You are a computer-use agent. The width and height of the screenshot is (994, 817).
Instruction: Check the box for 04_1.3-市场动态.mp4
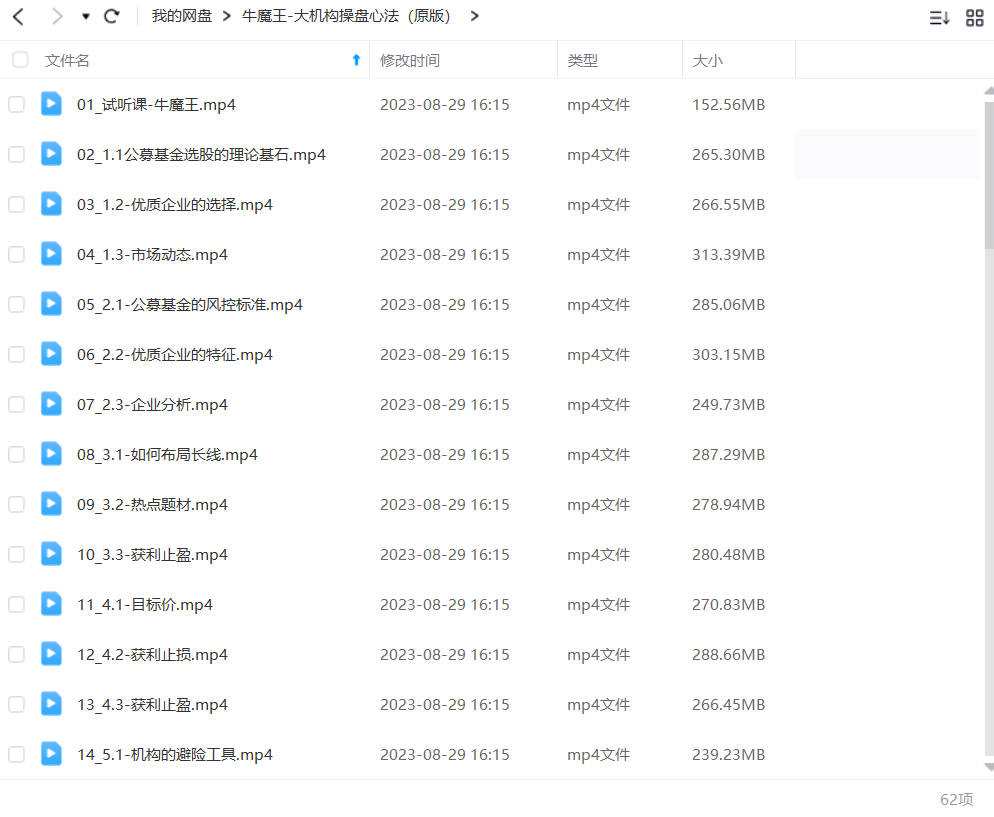16,254
